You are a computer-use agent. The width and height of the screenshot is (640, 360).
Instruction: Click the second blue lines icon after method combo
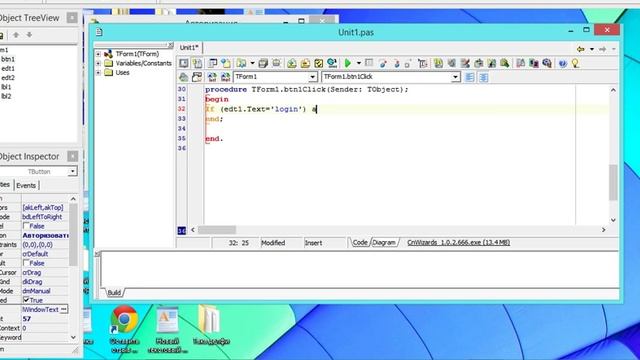click(x=484, y=77)
